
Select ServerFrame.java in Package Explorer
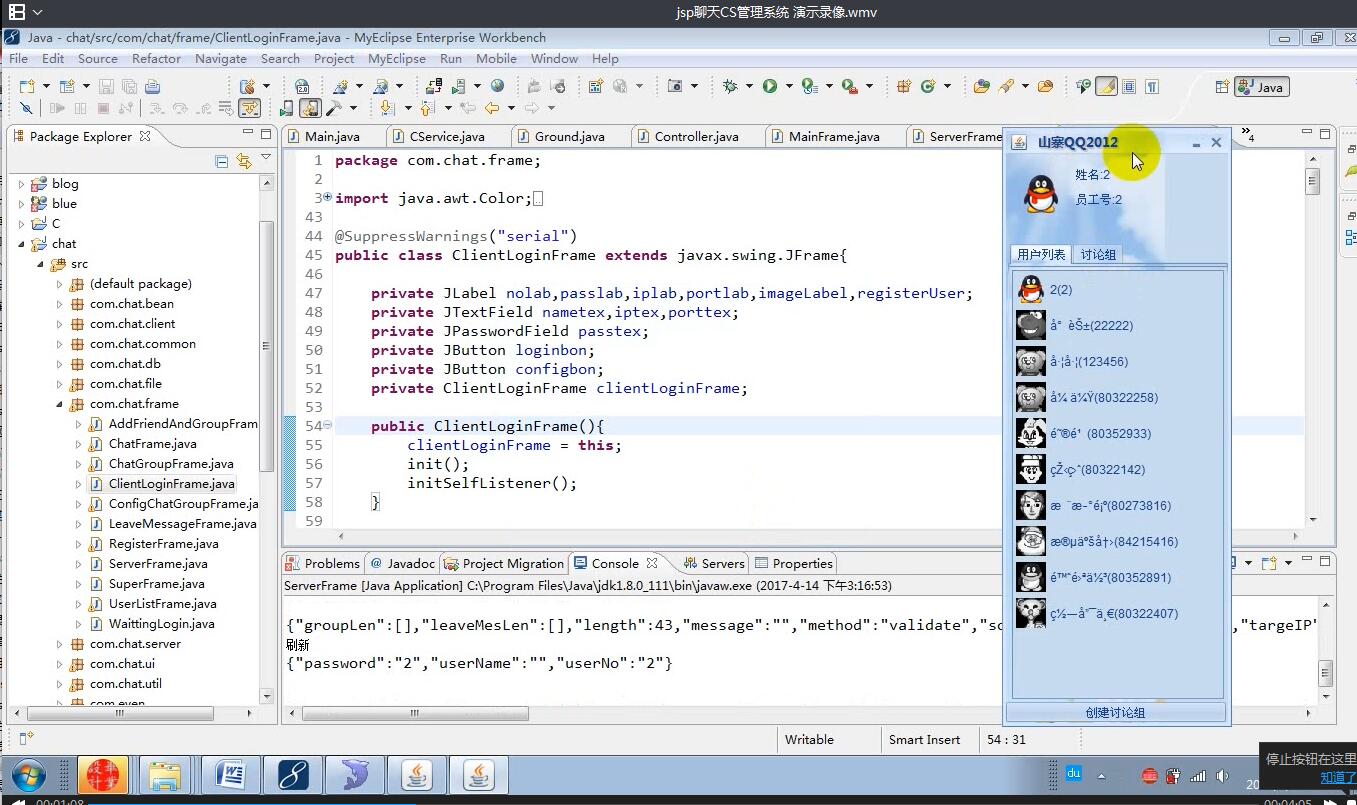(x=157, y=564)
